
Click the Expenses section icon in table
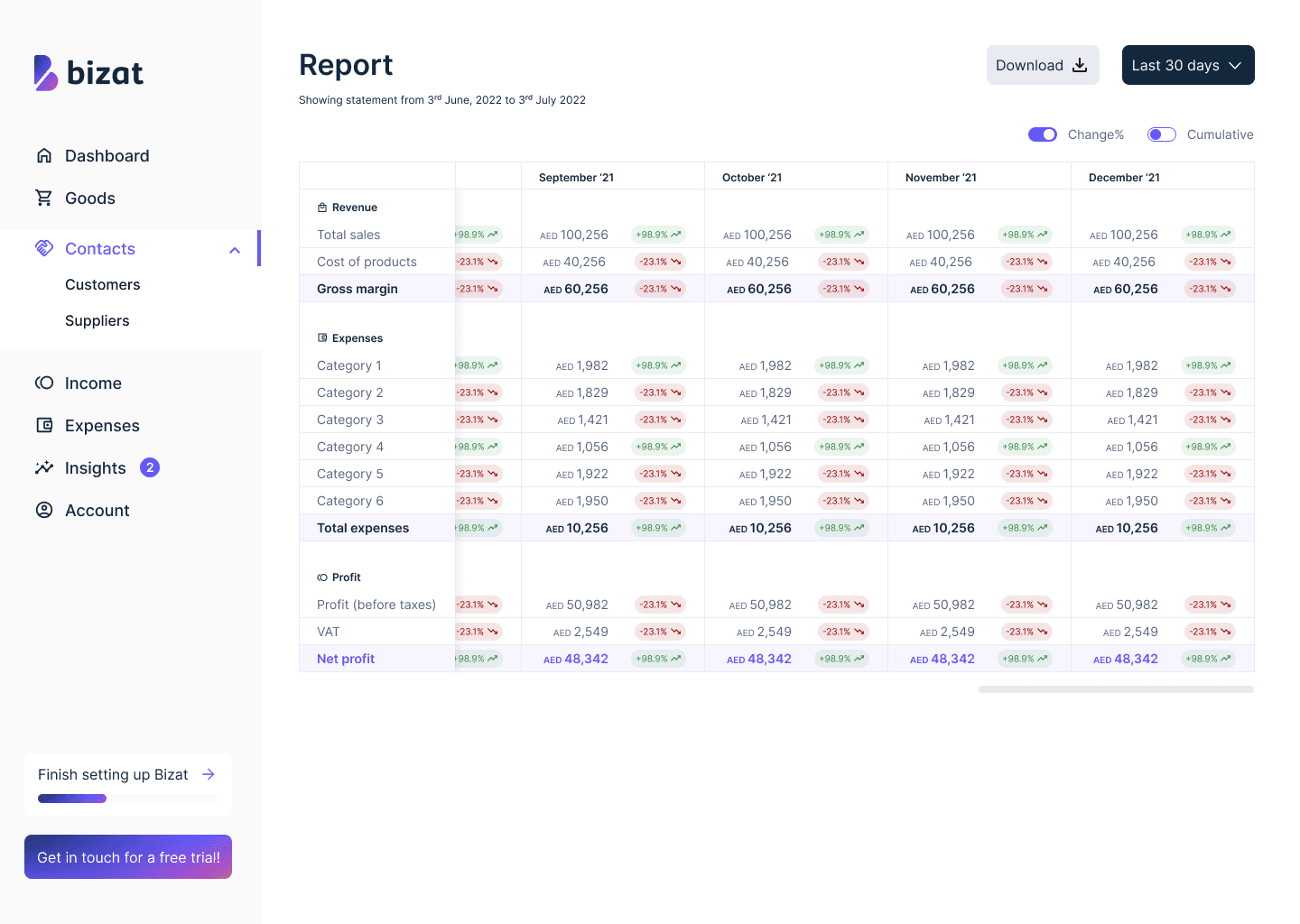(x=322, y=338)
